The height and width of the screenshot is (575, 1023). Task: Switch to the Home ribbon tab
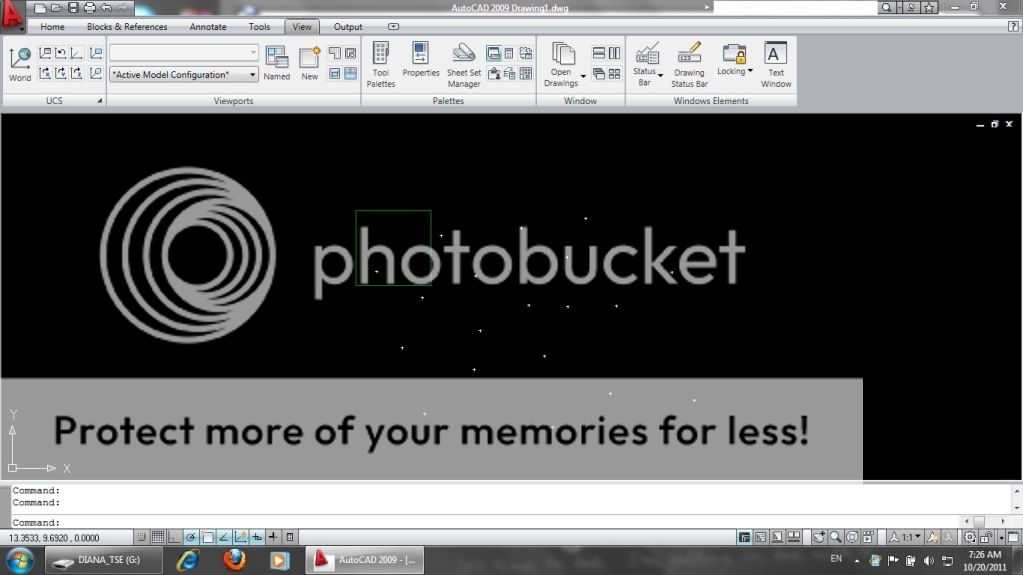coord(52,27)
